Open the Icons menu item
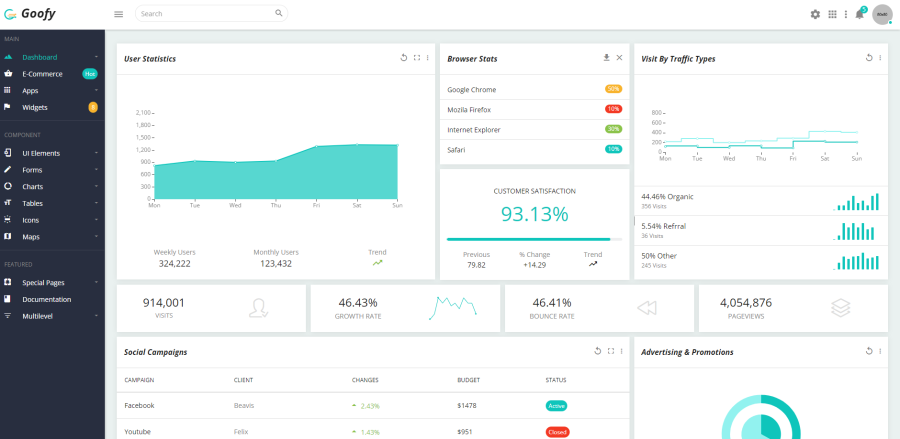This screenshot has height=439, width=900. tap(52, 219)
